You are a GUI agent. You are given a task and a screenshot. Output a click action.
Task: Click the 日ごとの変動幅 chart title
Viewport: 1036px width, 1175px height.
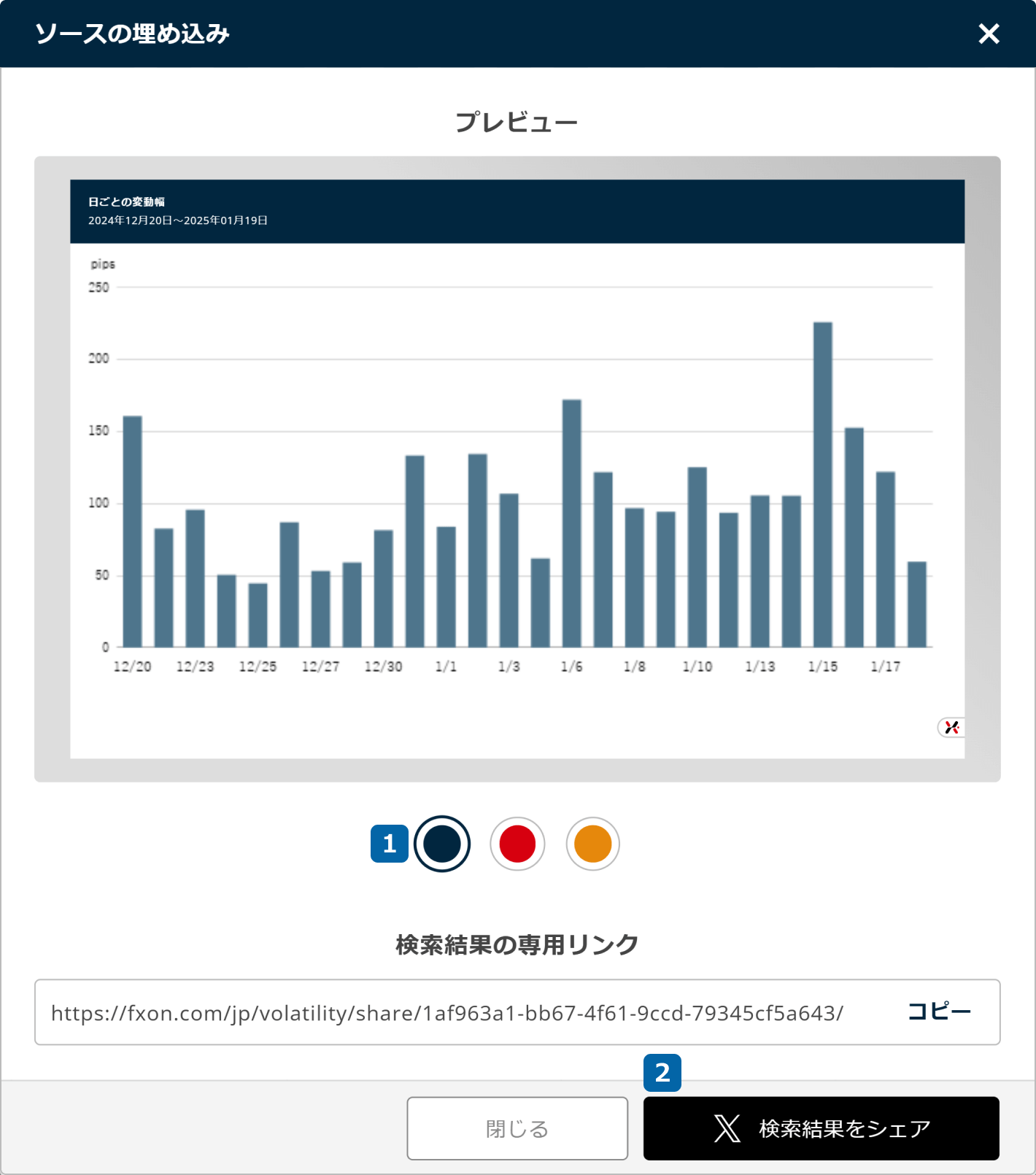(x=126, y=201)
